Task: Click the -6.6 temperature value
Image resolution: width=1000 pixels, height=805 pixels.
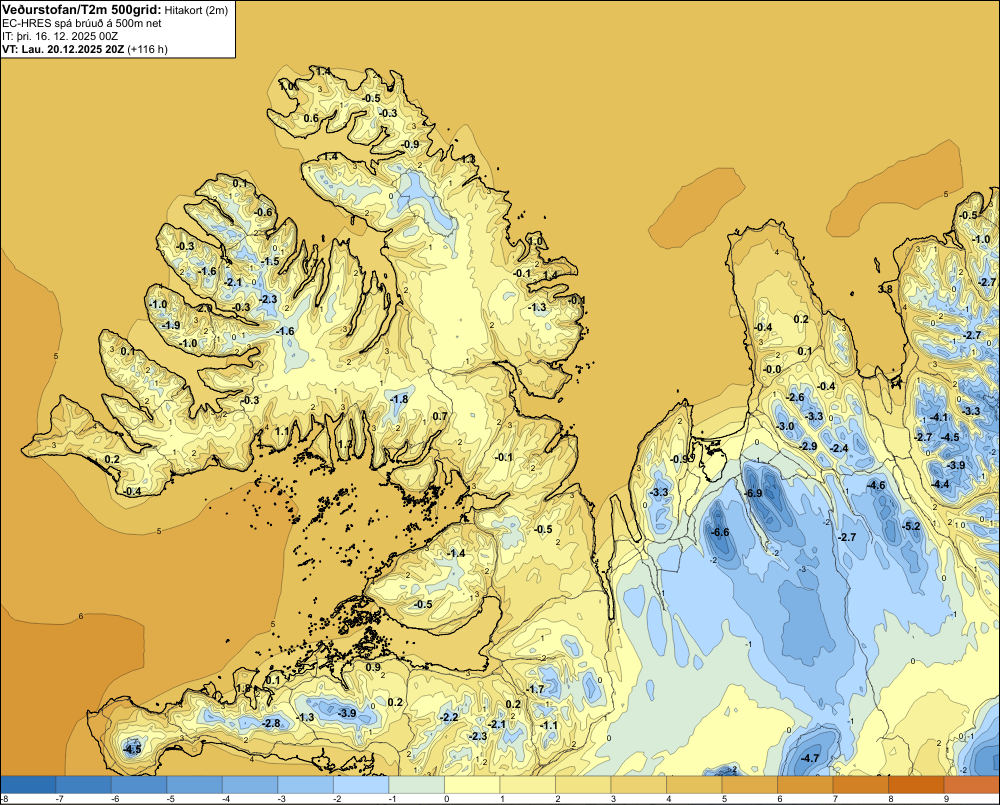Action: (720, 533)
